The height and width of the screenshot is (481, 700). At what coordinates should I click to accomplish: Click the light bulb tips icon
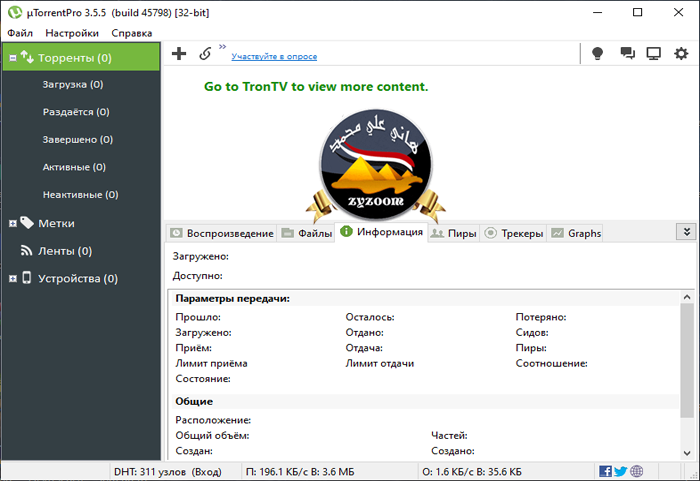click(597, 54)
